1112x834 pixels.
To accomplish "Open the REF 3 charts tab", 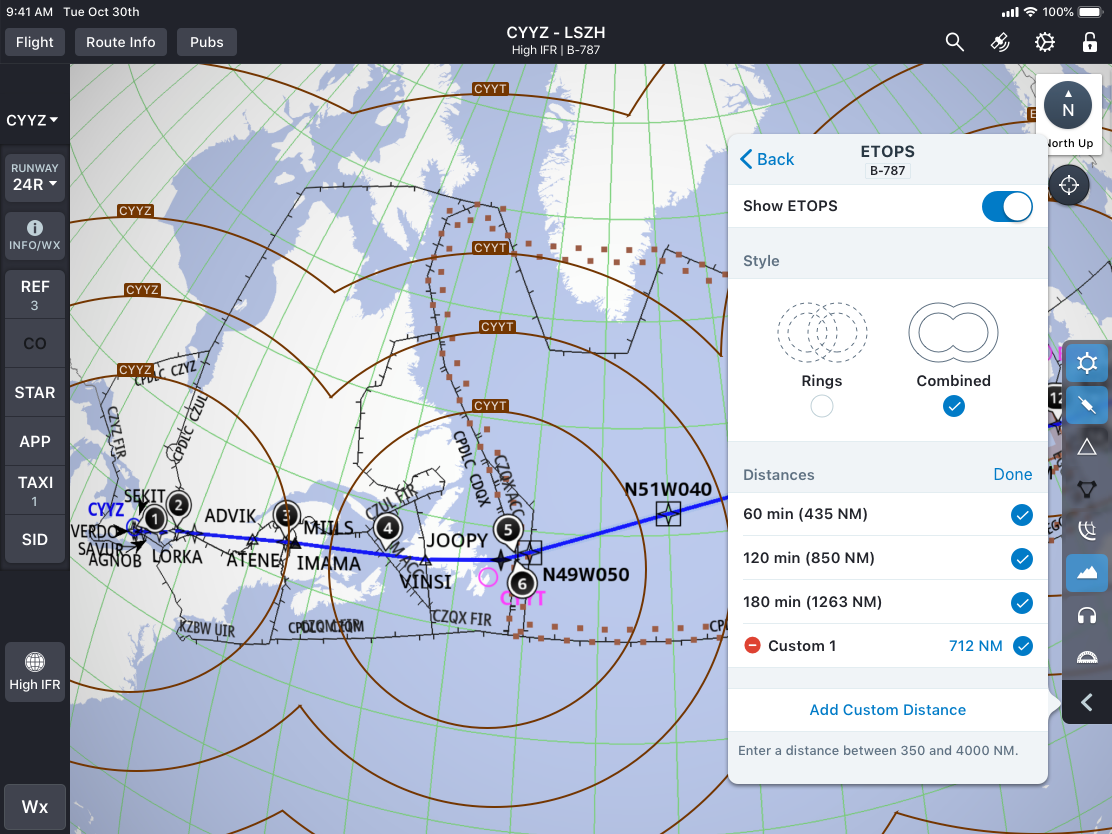I will click(x=35, y=294).
